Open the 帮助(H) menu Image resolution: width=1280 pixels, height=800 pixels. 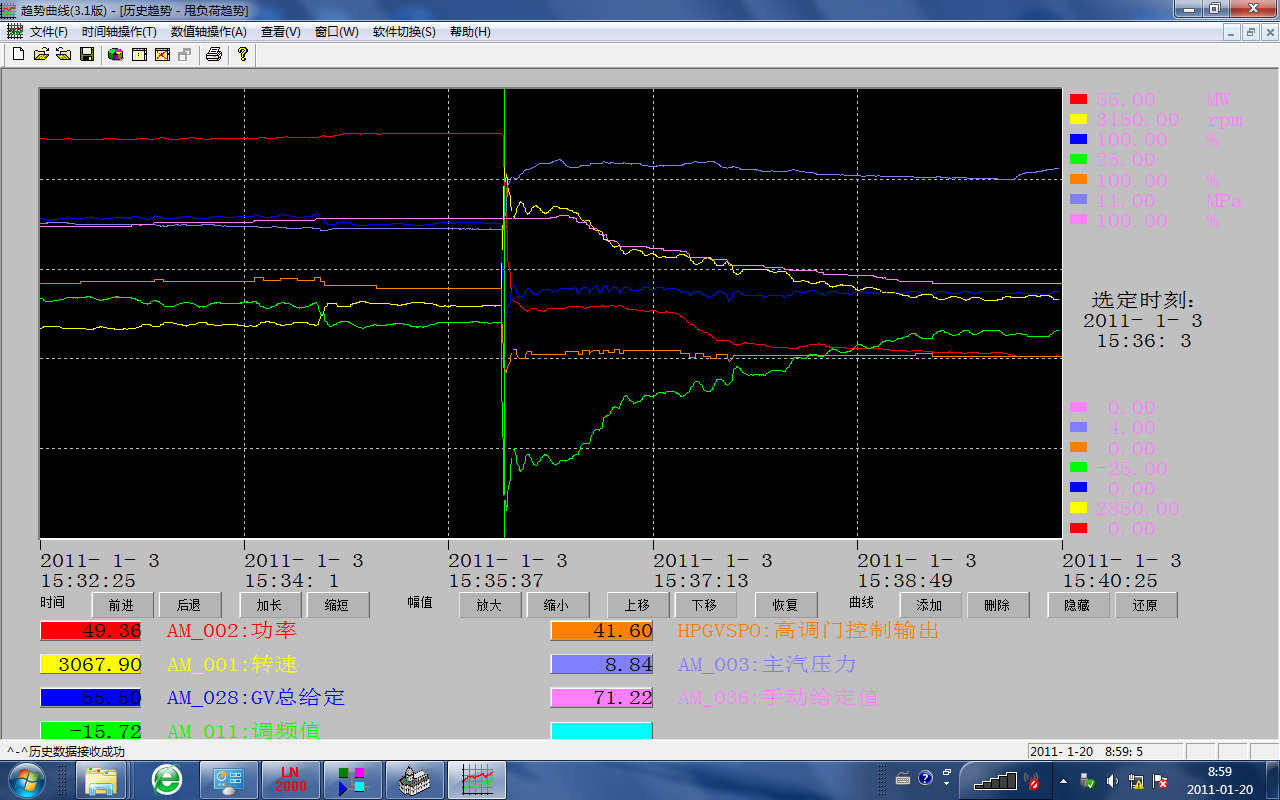[x=470, y=31]
